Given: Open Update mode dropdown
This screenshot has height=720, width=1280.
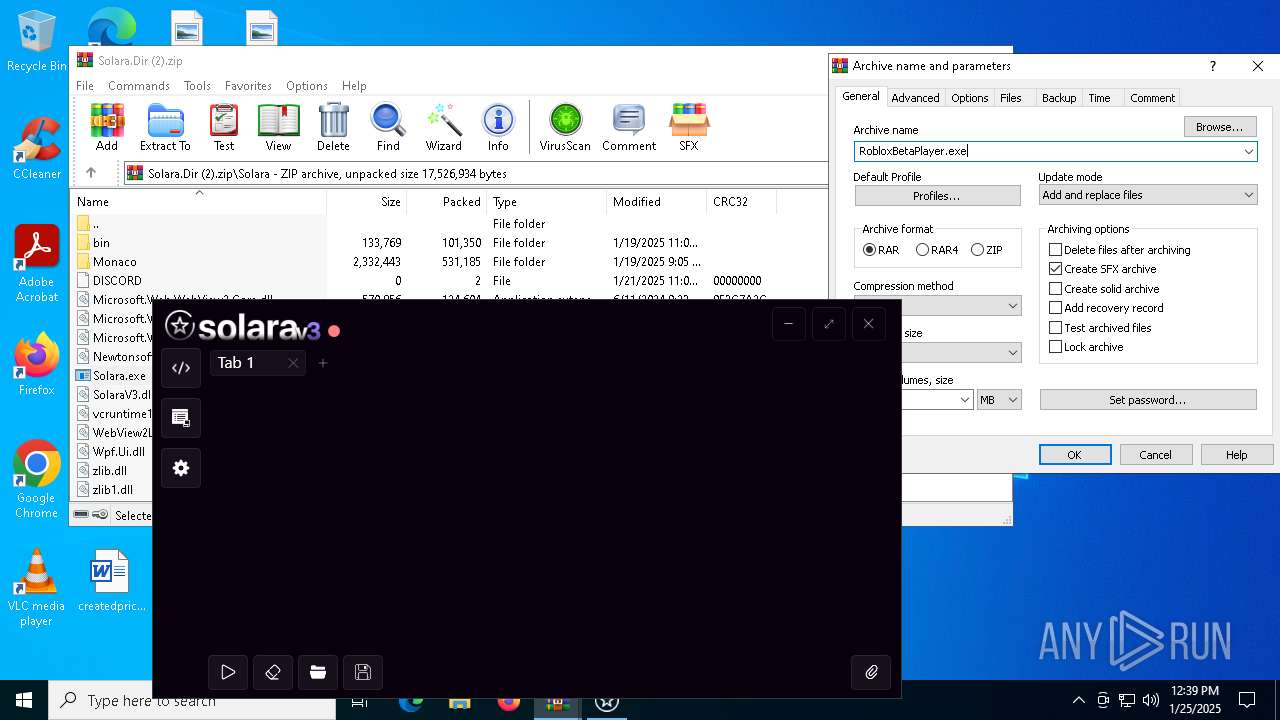Looking at the screenshot, I should tap(1147, 195).
